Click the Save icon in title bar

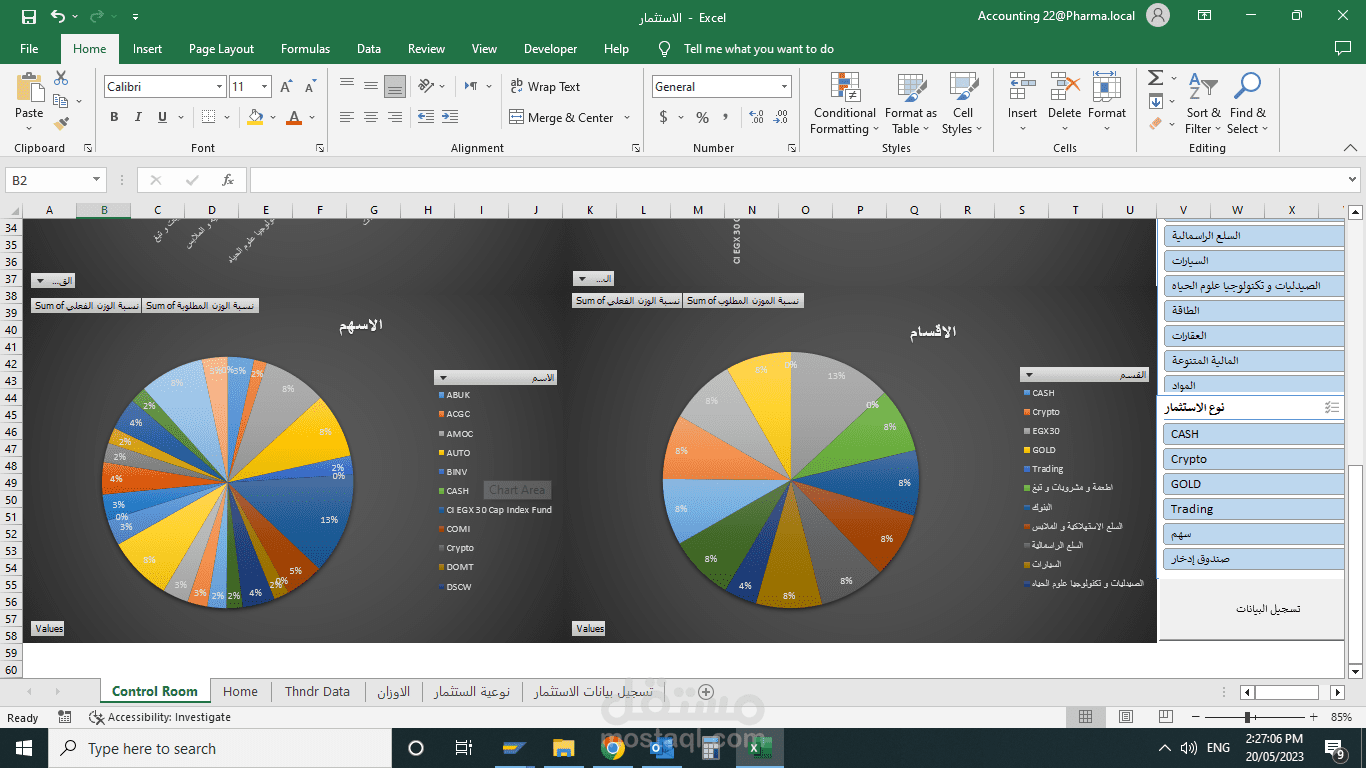(28, 17)
